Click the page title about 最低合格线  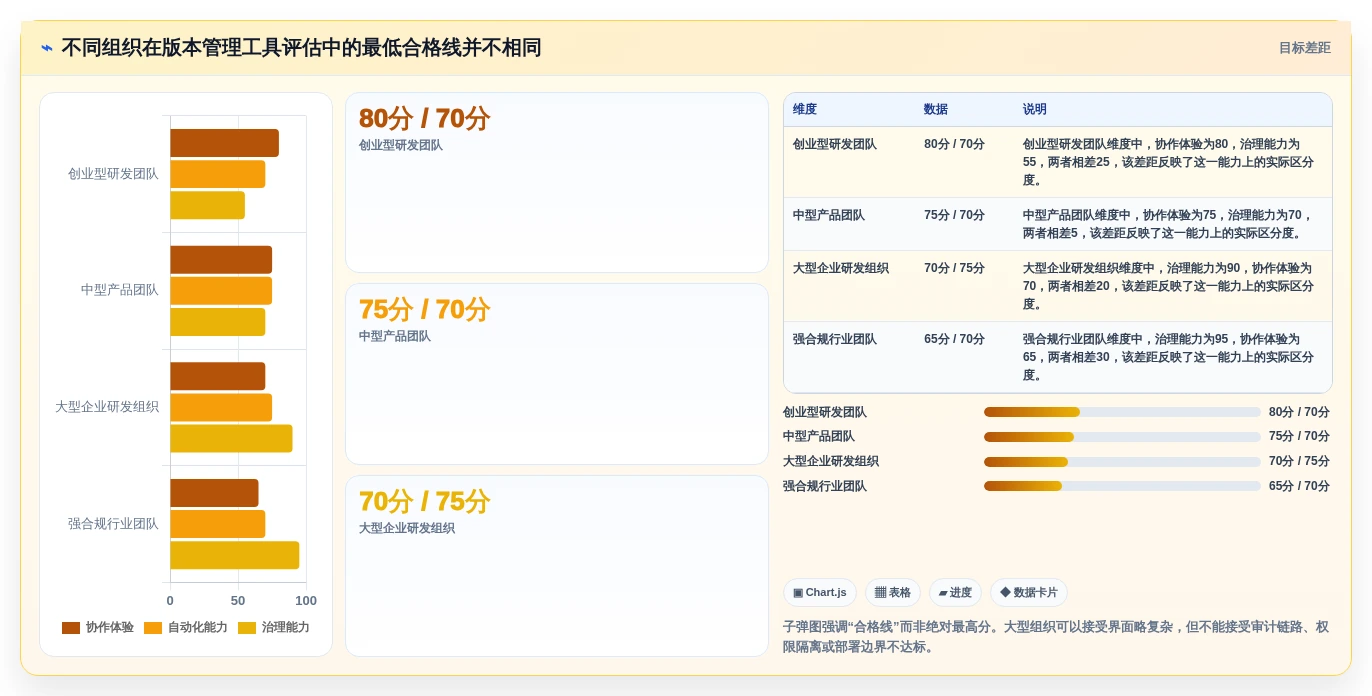click(x=301, y=48)
